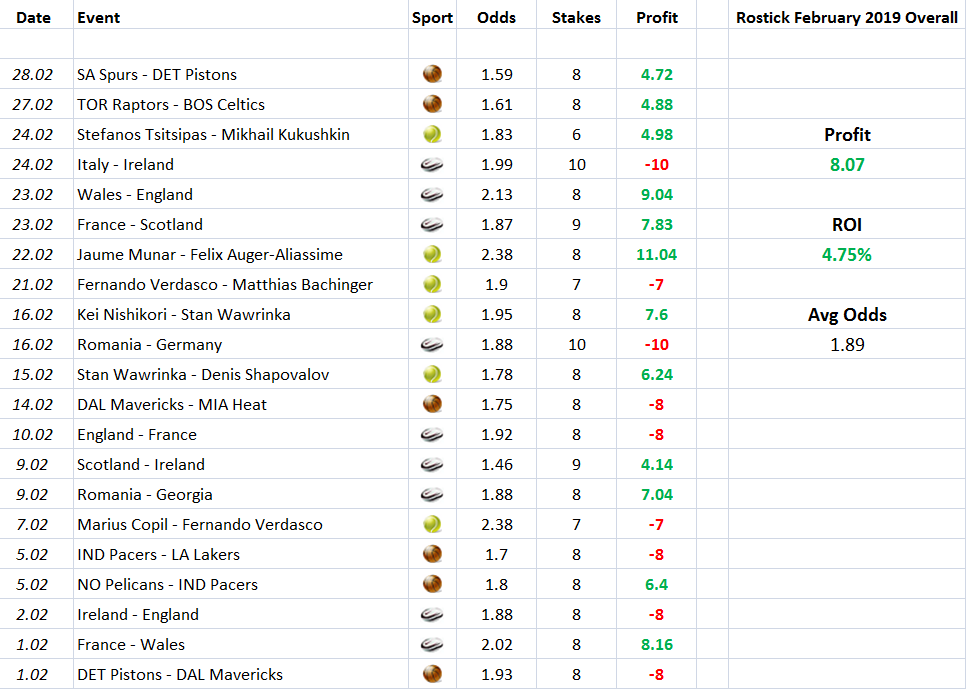967x690 pixels.
Task: Click tennis ball icon for Tsitsipas - Kukushkin row
Action: (x=432, y=134)
